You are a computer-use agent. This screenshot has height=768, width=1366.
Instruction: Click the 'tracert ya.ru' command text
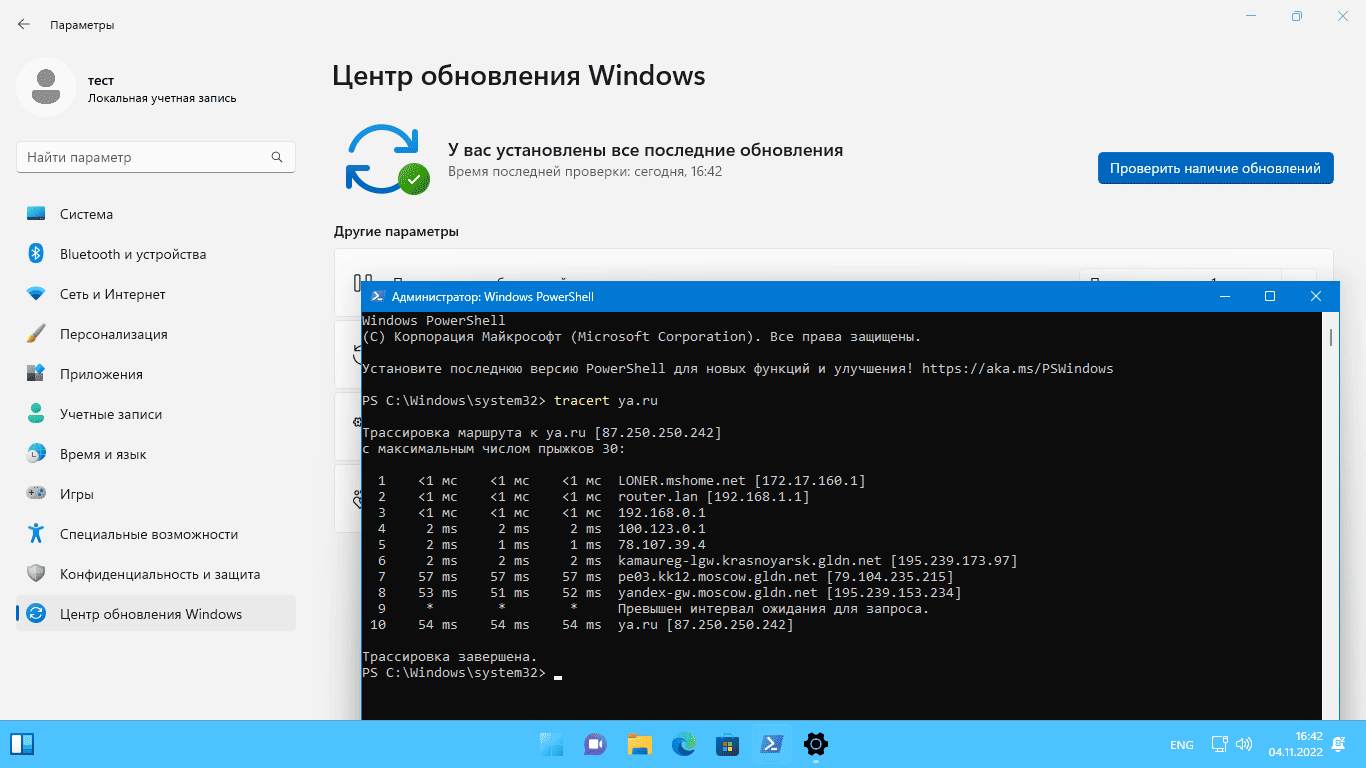pos(606,400)
